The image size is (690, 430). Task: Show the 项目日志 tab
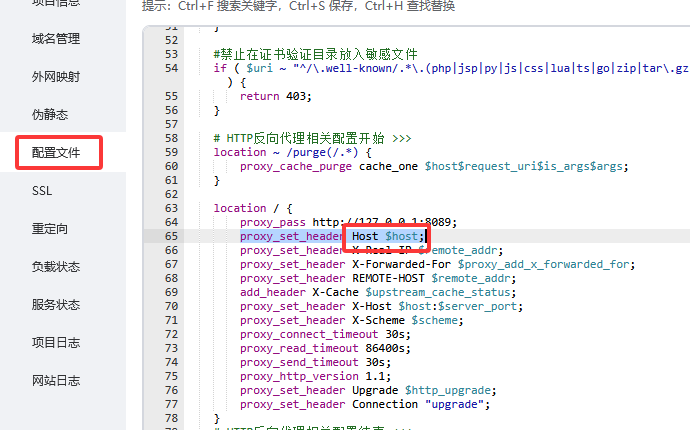[55, 343]
